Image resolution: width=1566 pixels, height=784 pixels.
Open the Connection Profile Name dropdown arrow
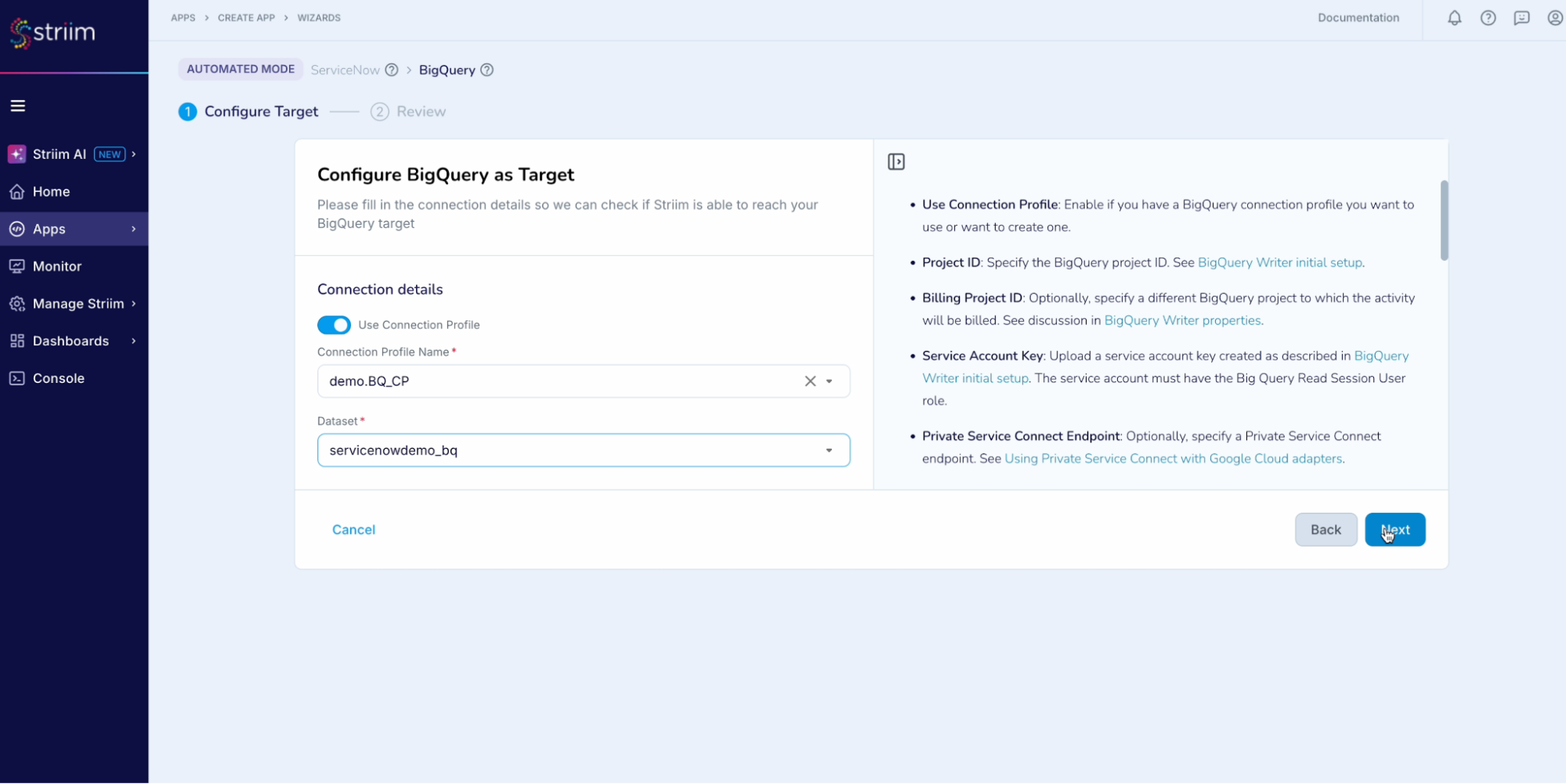coord(829,381)
